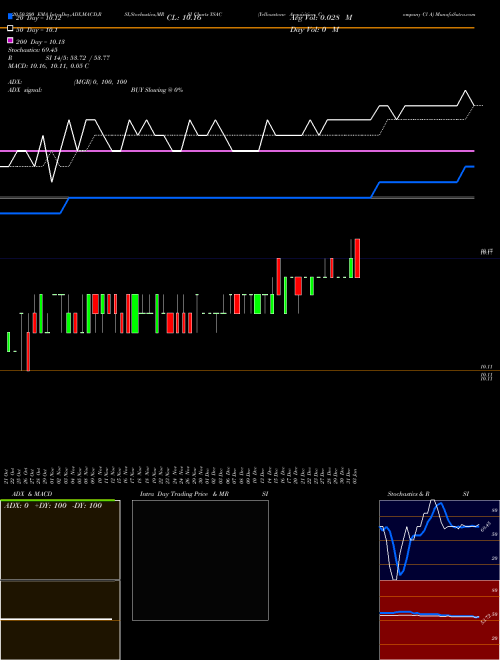The image size is (500, 660).
Task: Click the 'Stochastics: 69.43' readout
Action: click(x=32, y=50)
